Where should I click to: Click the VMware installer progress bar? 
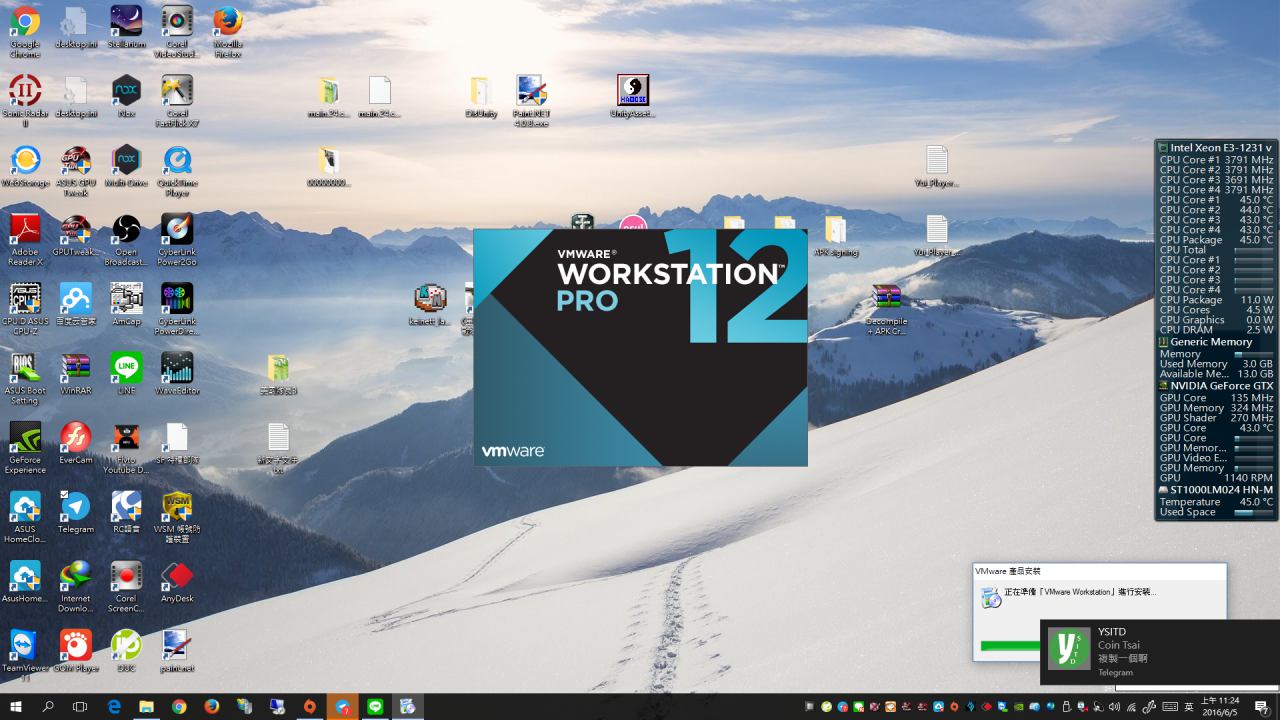[1010, 646]
